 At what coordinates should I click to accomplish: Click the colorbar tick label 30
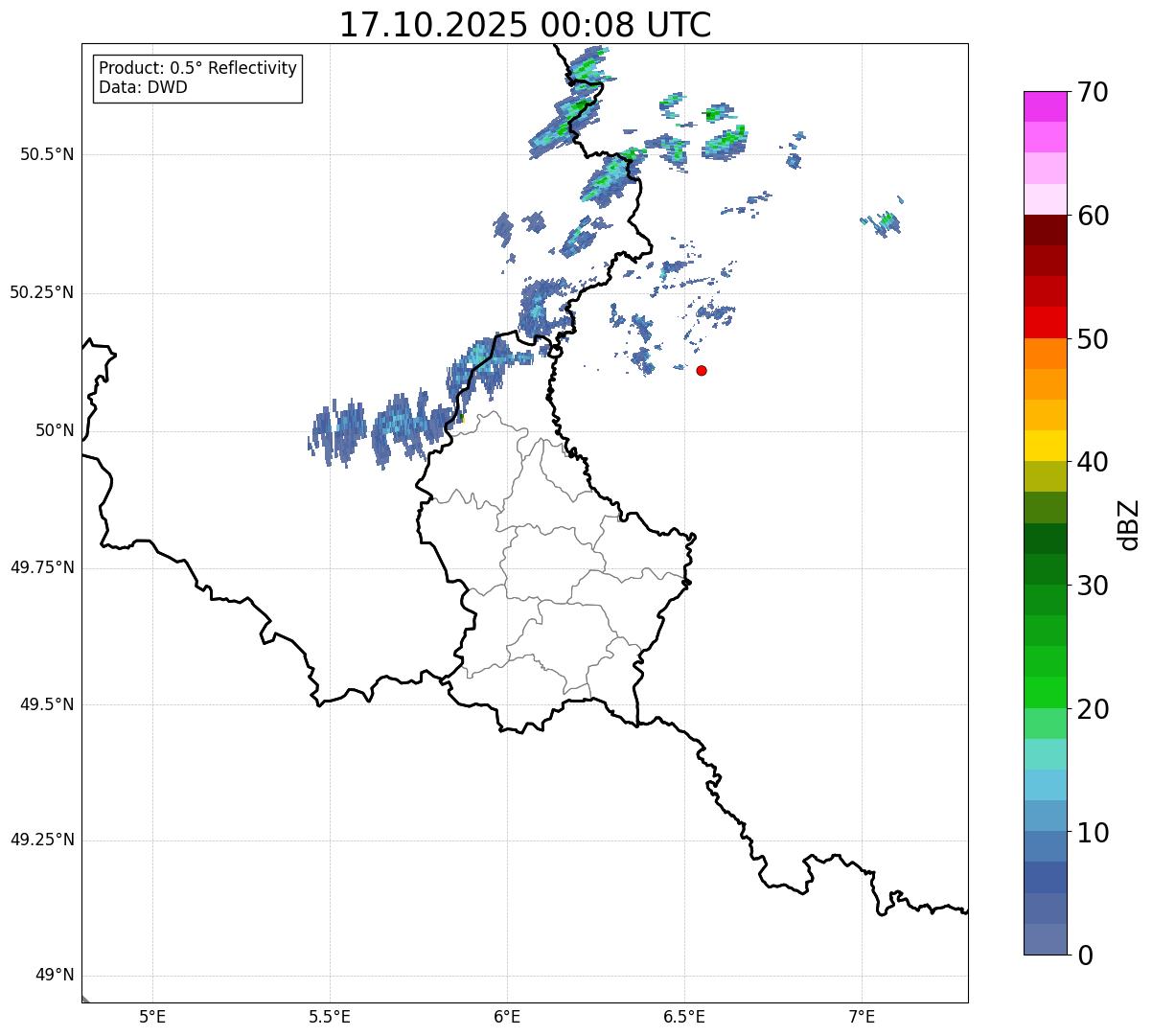[1094, 587]
